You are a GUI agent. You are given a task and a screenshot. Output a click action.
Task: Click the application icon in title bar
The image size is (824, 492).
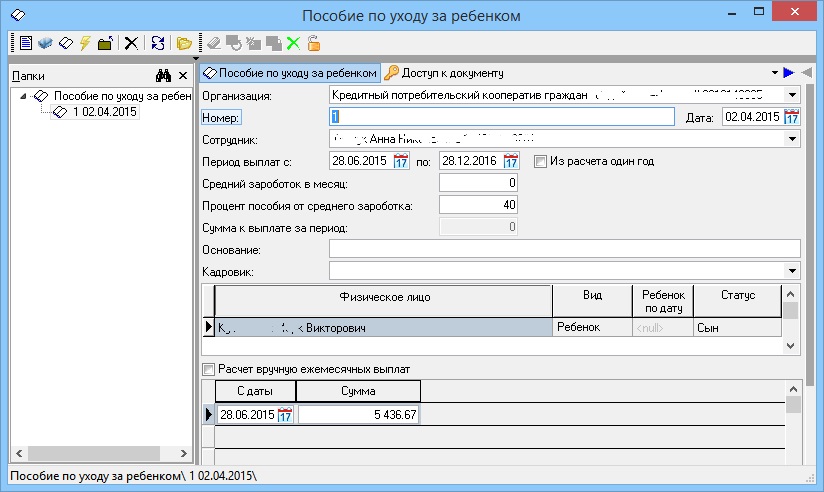18,15
